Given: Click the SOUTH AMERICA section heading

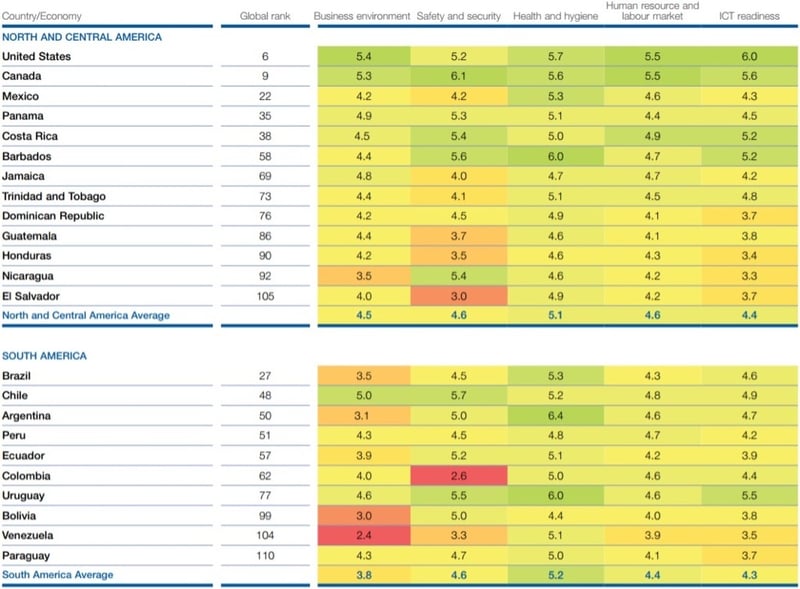Looking at the screenshot, I should [x=45, y=355].
